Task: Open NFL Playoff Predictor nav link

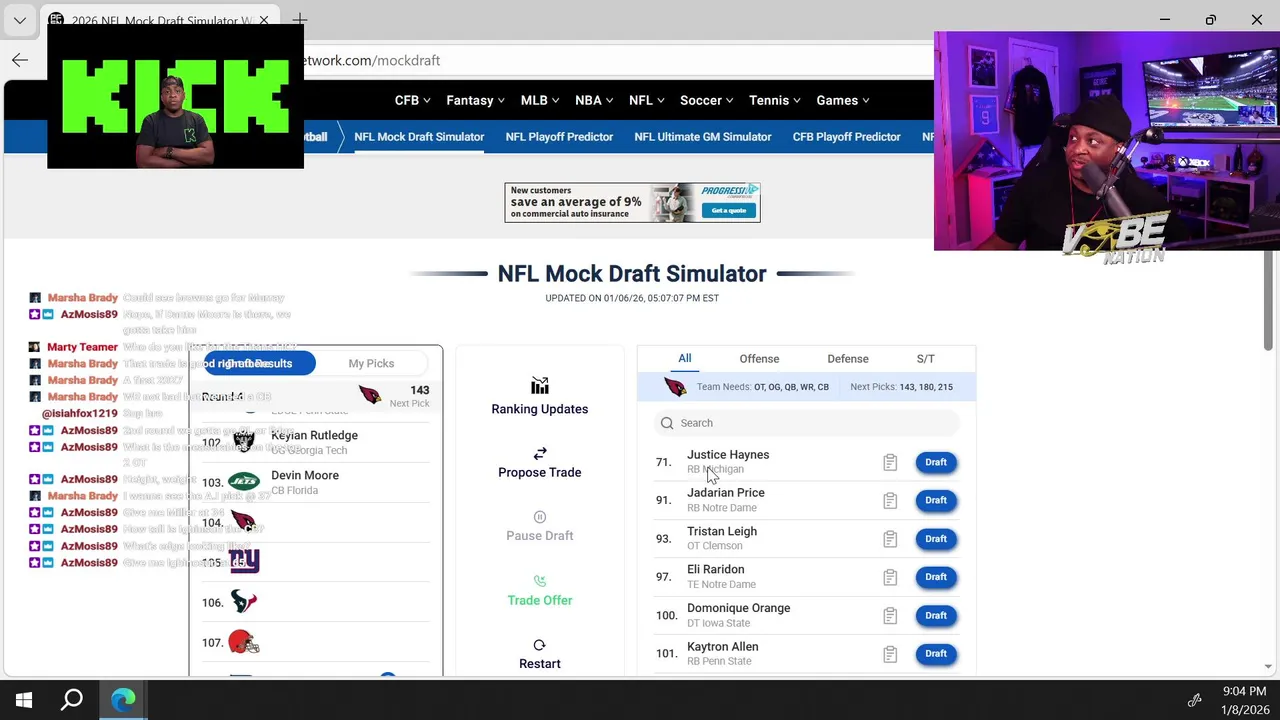Action: pos(559,137)
